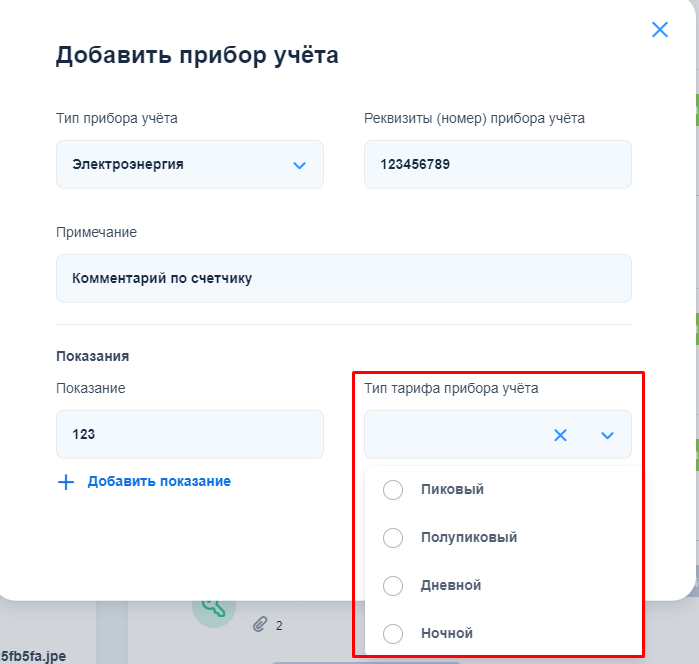Clear the tariff type selection
Viewport: 699px width, 664px height.
click(x=561, y=435)
